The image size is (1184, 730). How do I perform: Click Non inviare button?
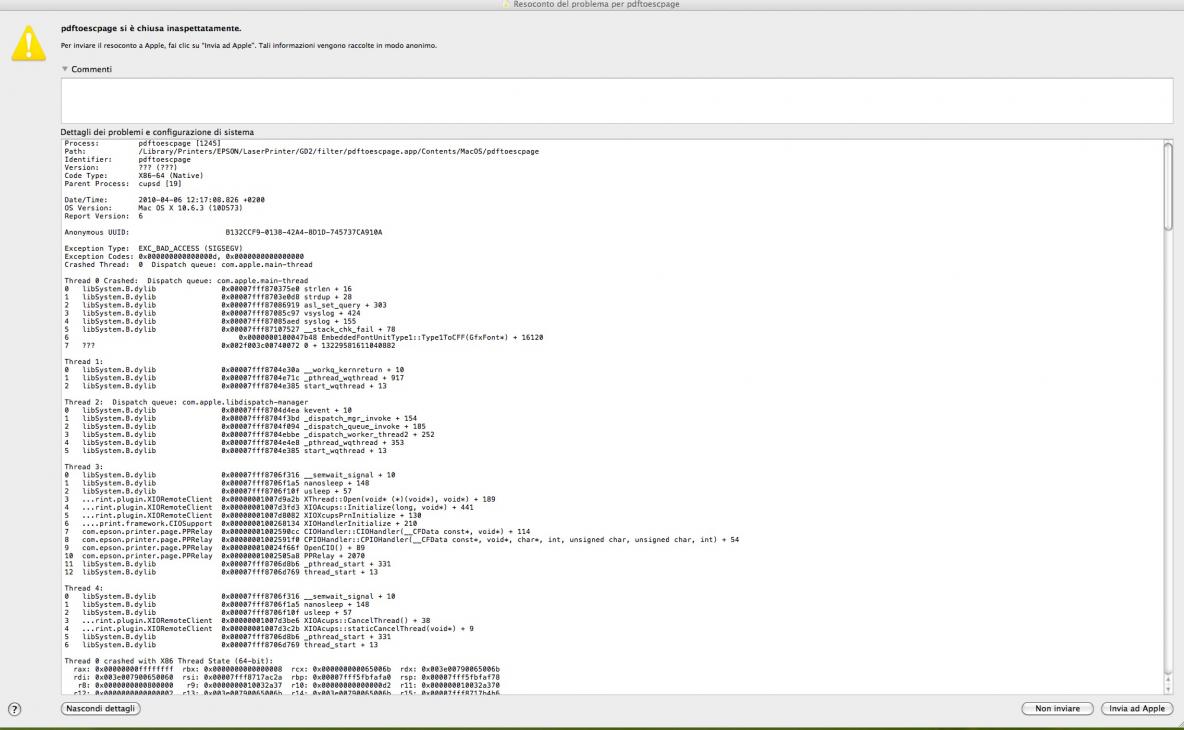click(x=1057, y=708)
